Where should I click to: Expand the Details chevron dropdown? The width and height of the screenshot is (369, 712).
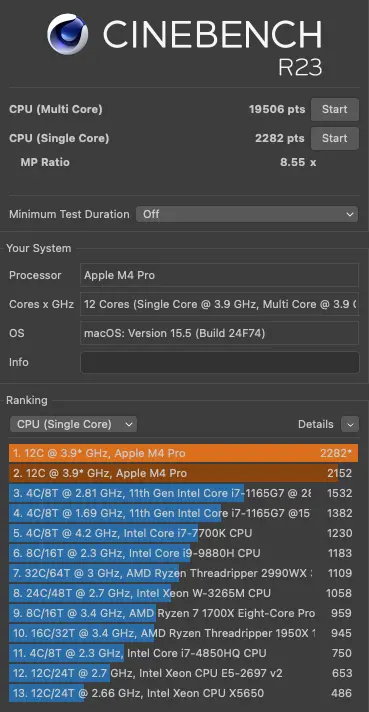pos(350,424)
